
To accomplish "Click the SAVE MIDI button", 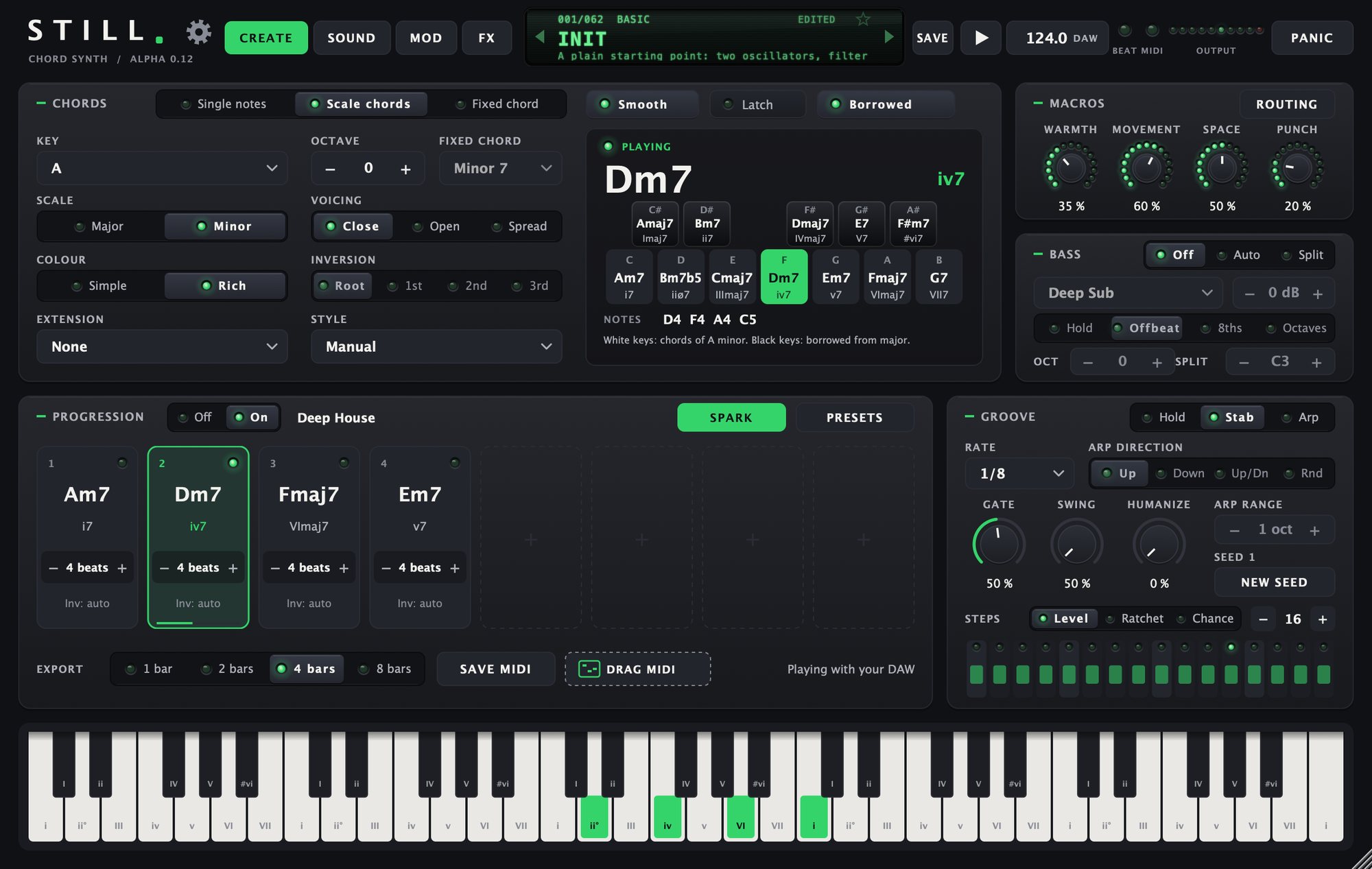I will point(495,669).
